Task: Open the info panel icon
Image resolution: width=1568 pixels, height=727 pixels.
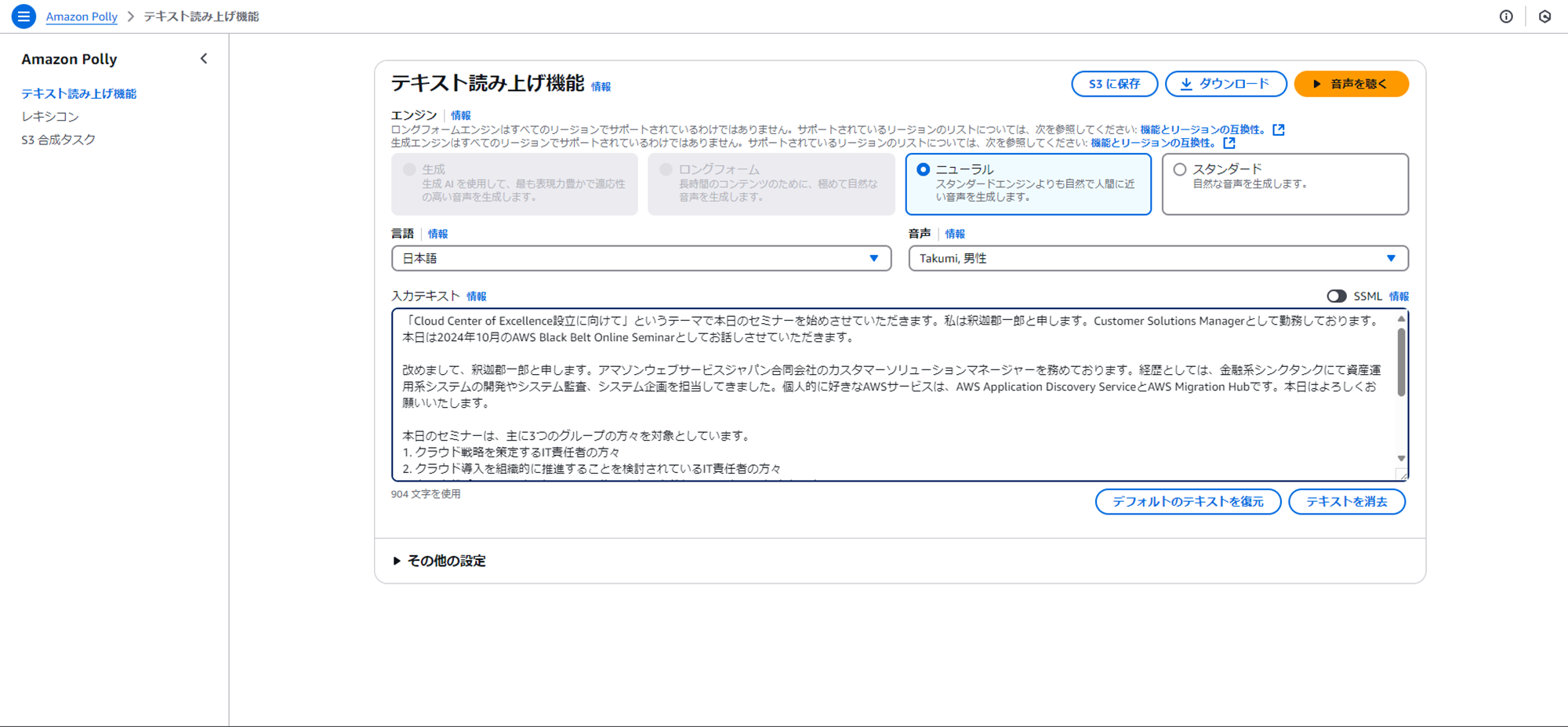Action: pos(1506,16)
